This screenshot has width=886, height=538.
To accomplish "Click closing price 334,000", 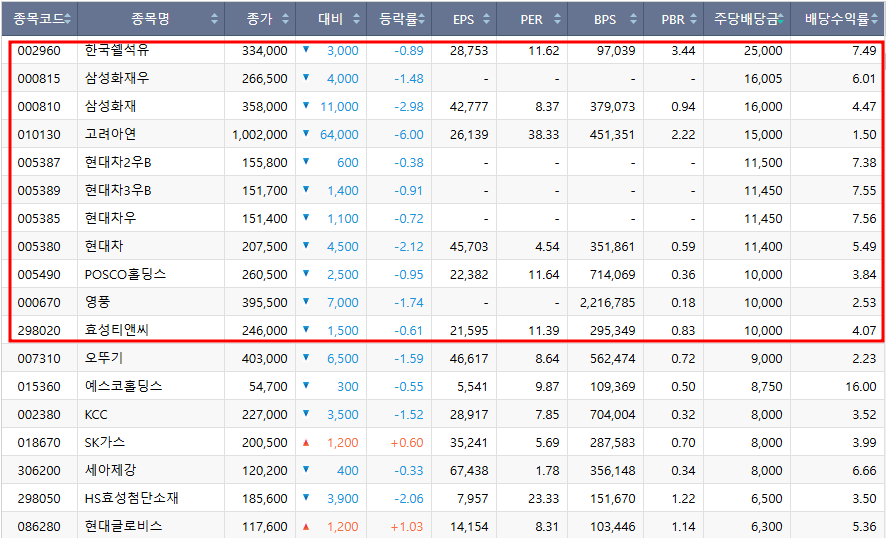I will 265,50.
